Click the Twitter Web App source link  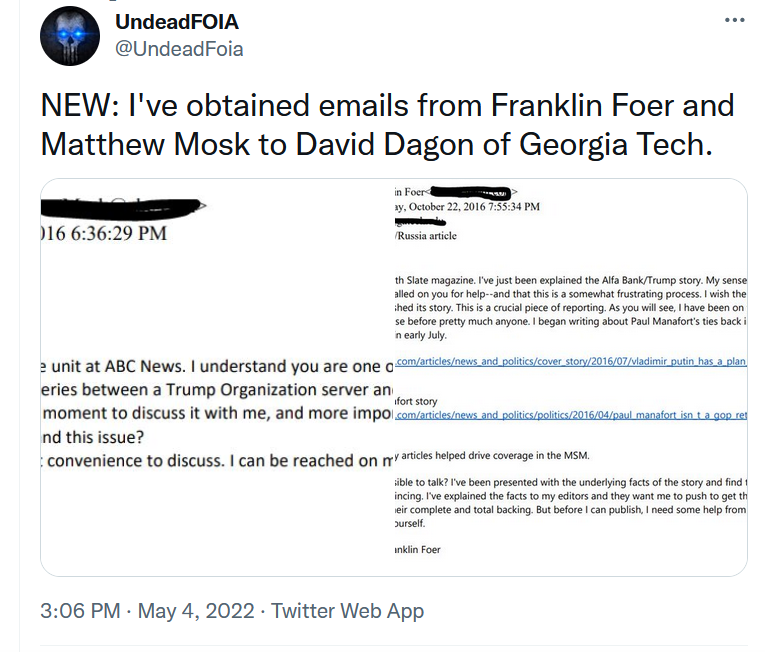click(348, 610)
